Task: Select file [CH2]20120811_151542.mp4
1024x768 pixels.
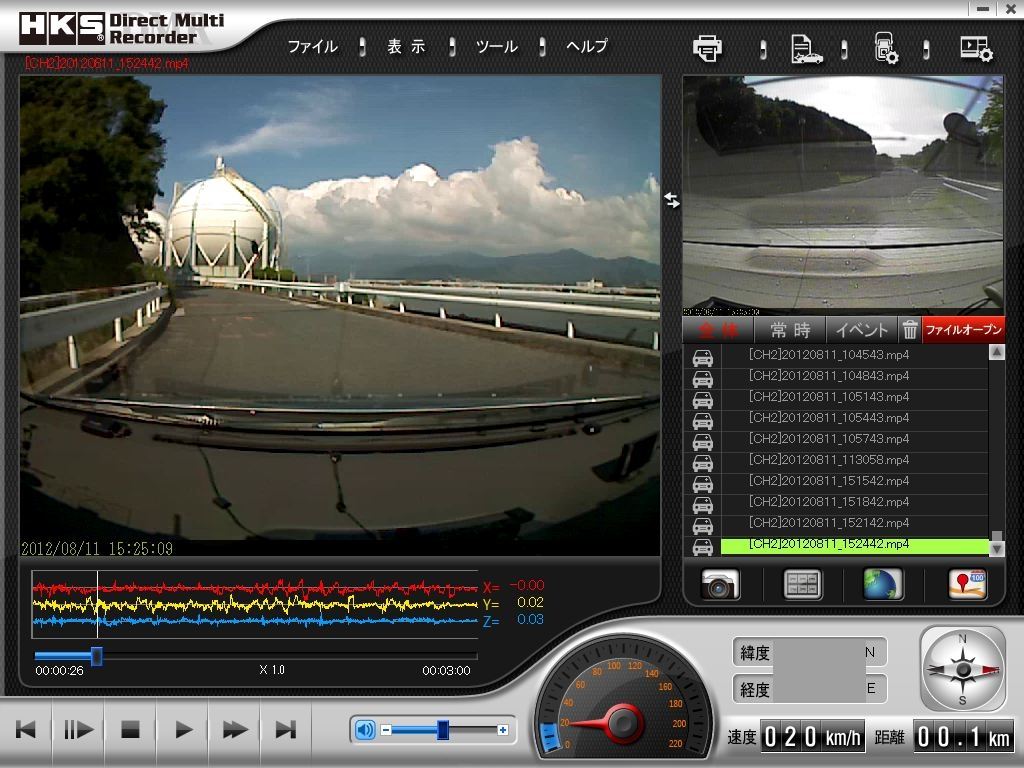Action: [x=854, y=481]
